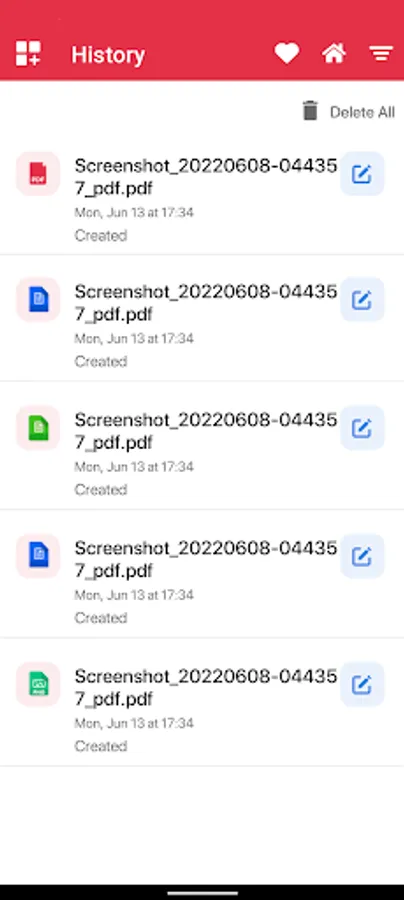Edit the first history entry with pencil icon
Viewport: 404px width, 900px height.
362,174
